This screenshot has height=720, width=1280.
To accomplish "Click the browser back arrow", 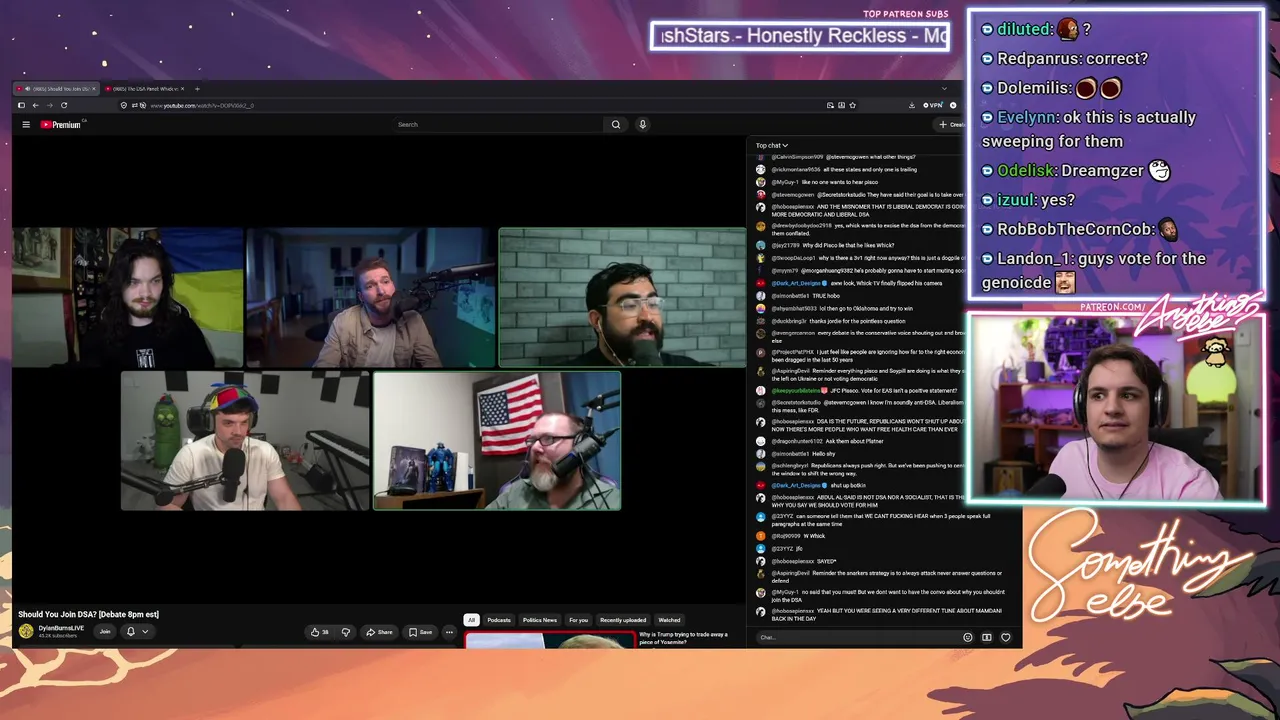I will pos(35,105).
